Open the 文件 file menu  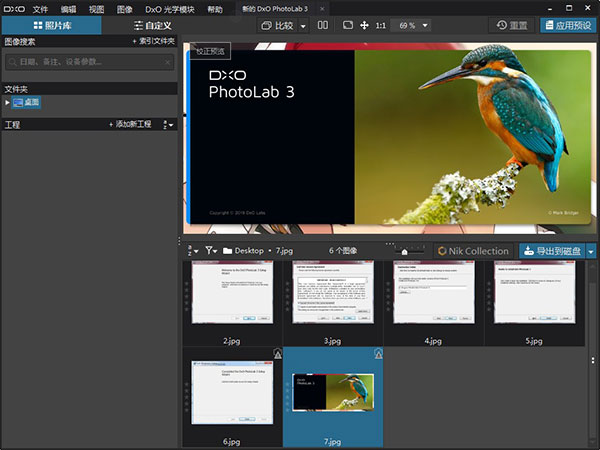[x=40, y=8]
